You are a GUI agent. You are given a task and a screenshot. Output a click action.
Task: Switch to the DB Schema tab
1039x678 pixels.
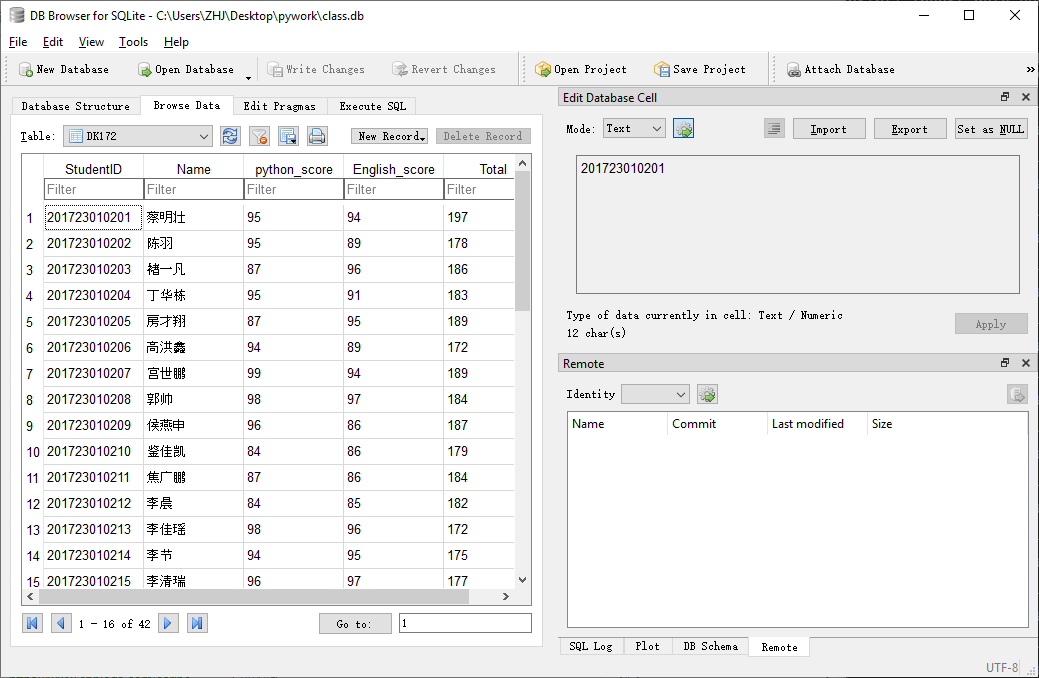[710, 646]
